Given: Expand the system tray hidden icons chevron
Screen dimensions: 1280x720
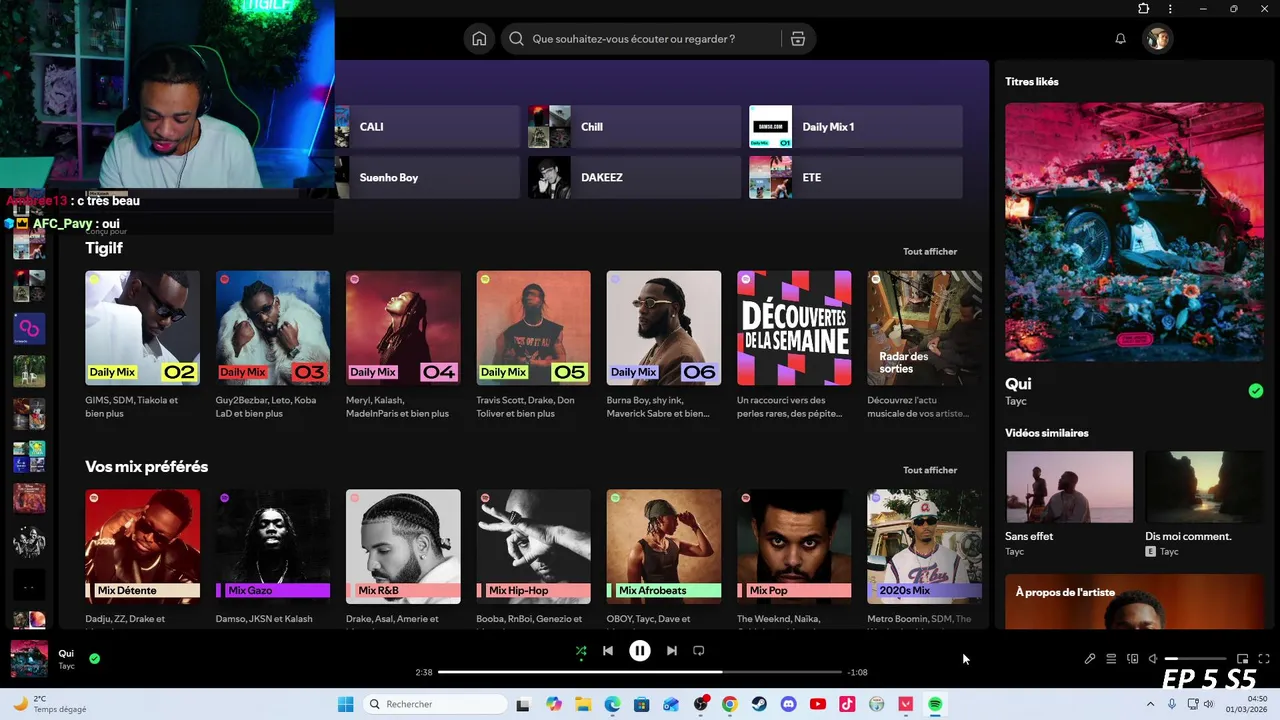Looking at the screenshot, I should [1150, 704].
